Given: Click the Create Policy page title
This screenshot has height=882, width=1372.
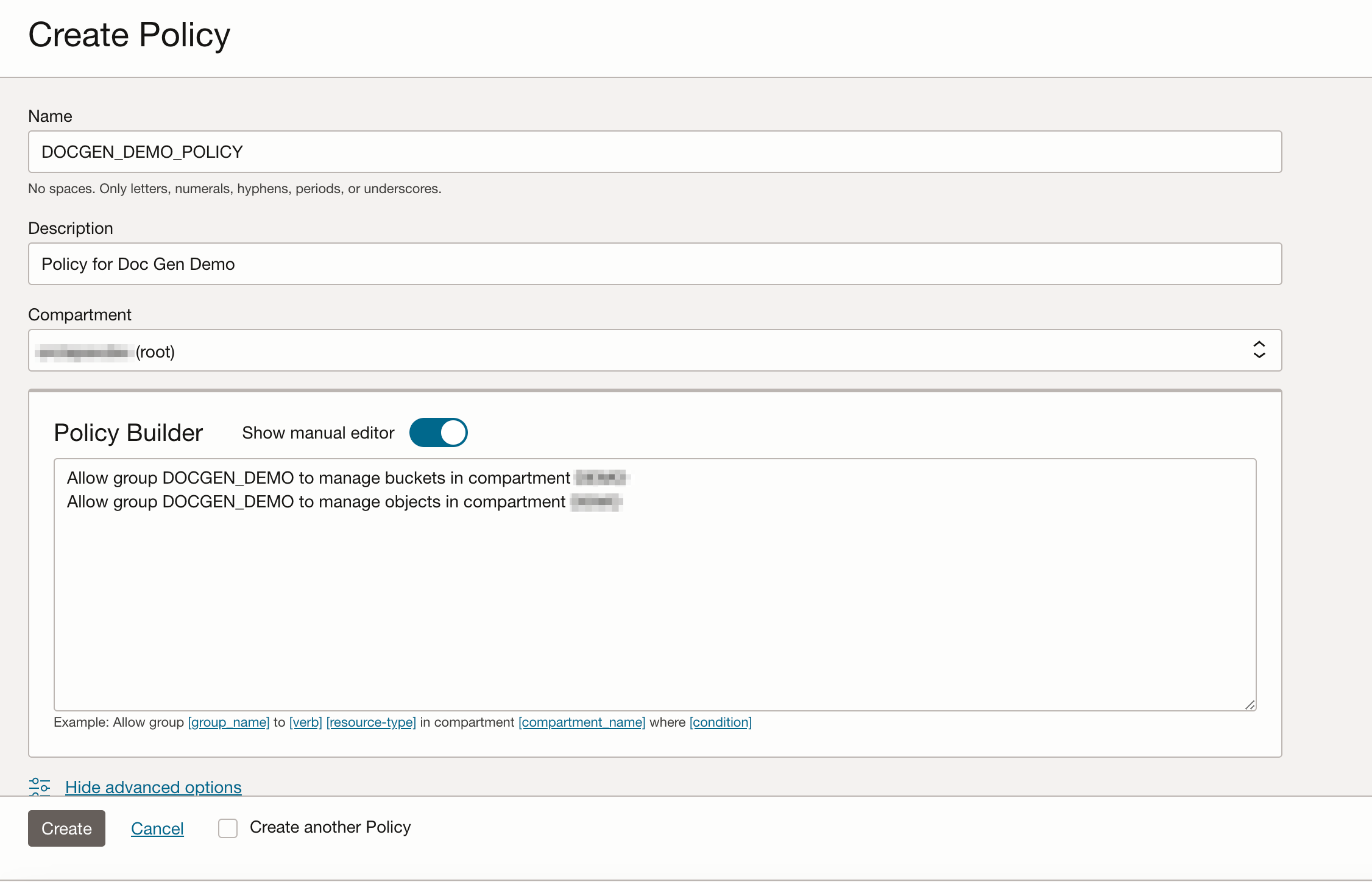Looking at the screenshot, I should (129, 35).
